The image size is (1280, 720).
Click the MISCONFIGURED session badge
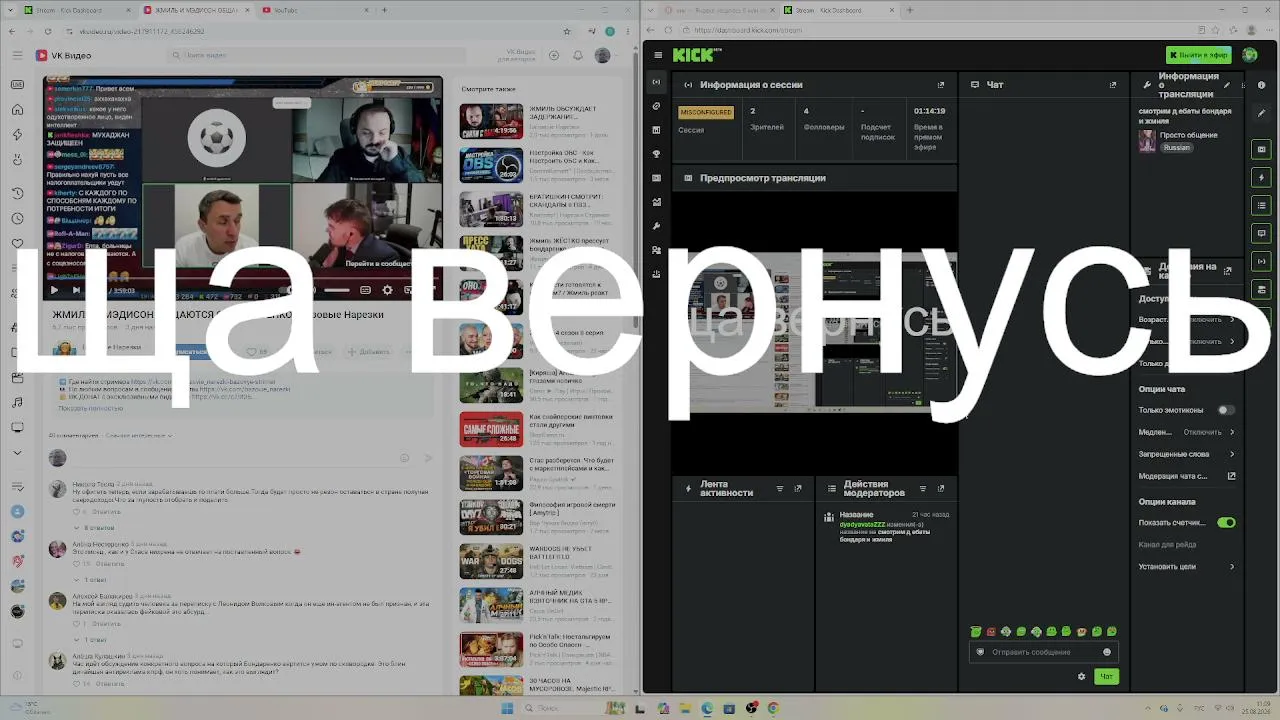click(706, 112)
